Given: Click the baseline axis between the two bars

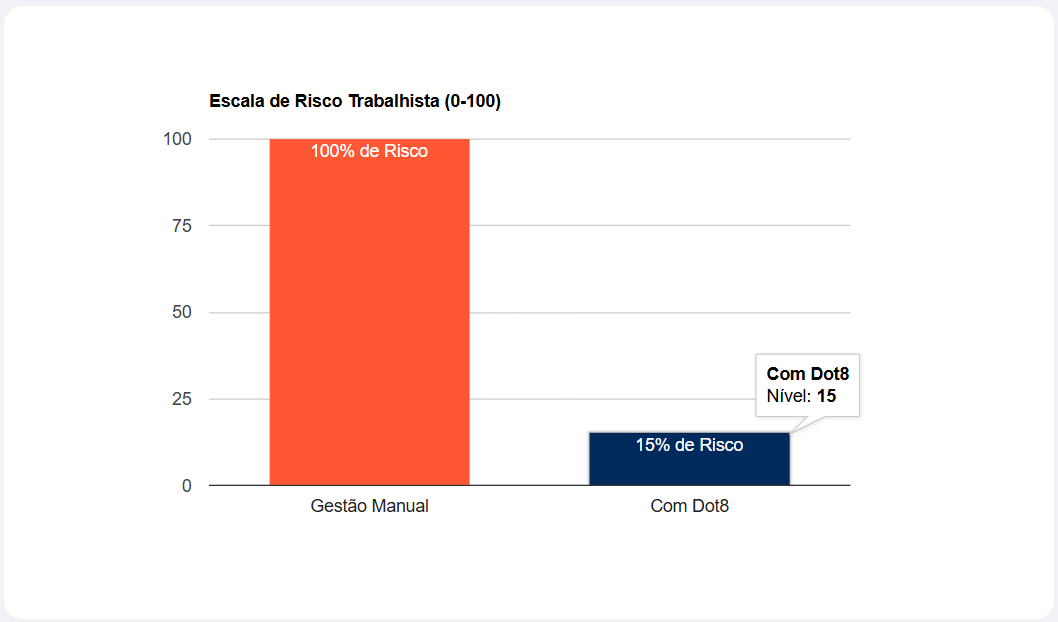Looking at the screenshot, I should (529, 486).
